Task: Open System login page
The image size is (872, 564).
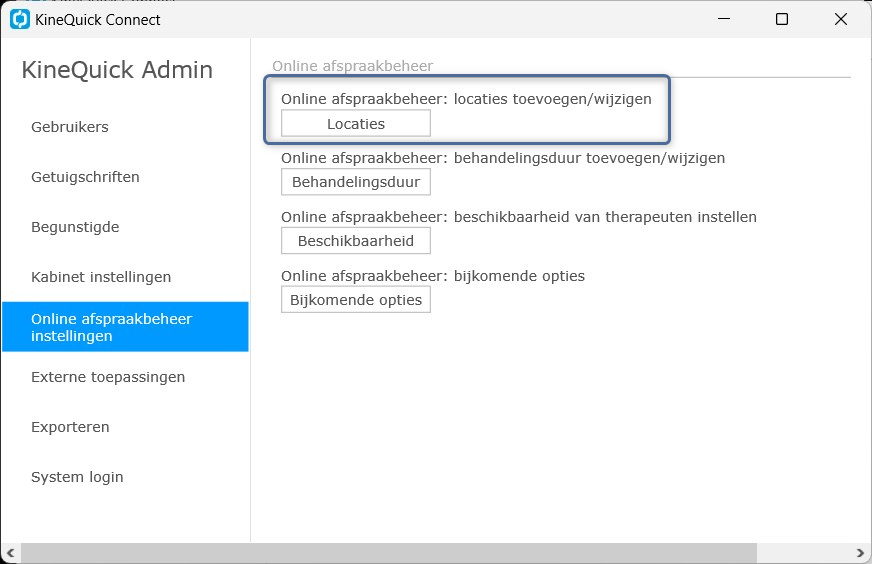Action: tap(125, 477)
